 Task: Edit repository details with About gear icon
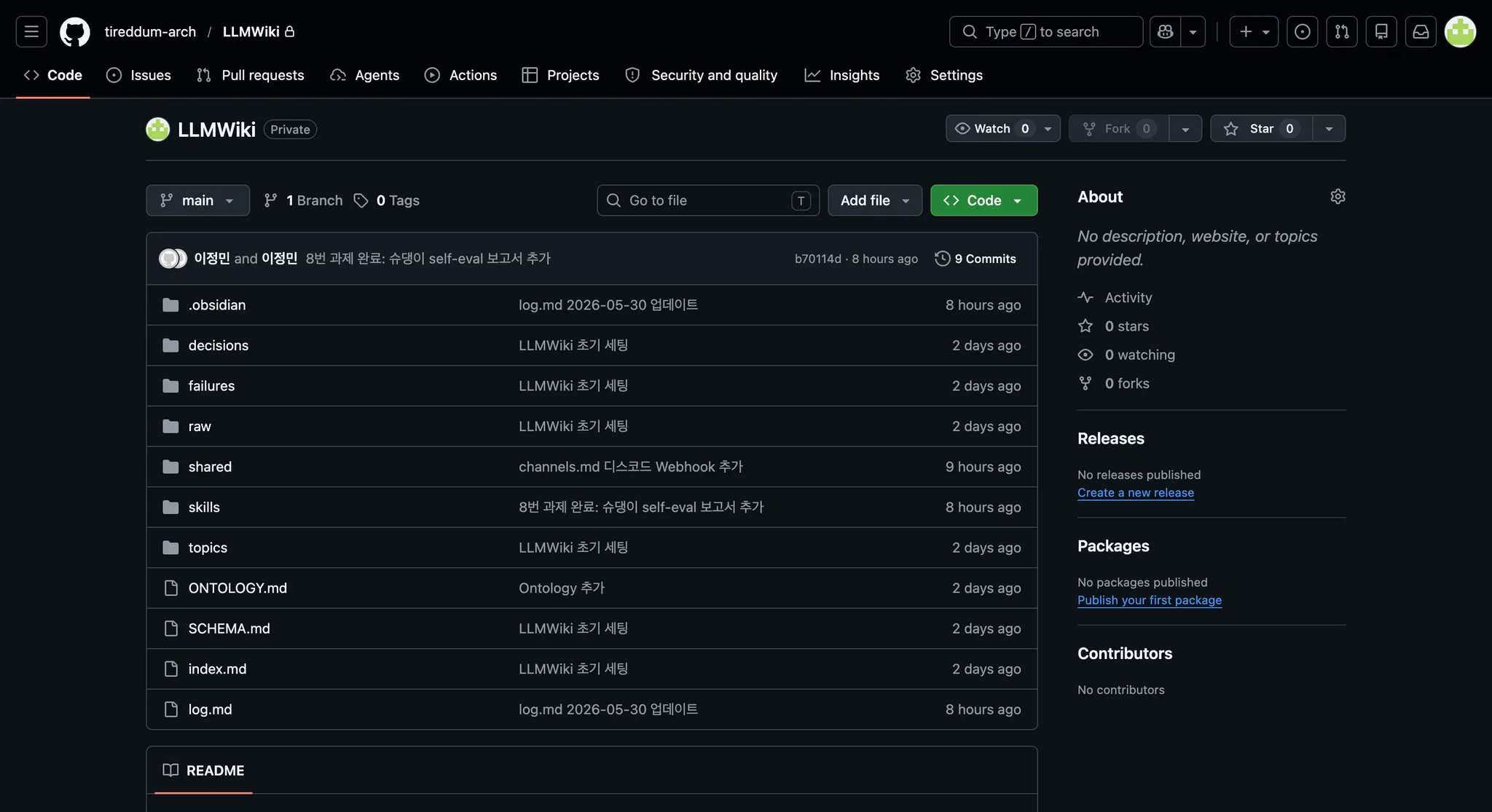point(1338,197)
